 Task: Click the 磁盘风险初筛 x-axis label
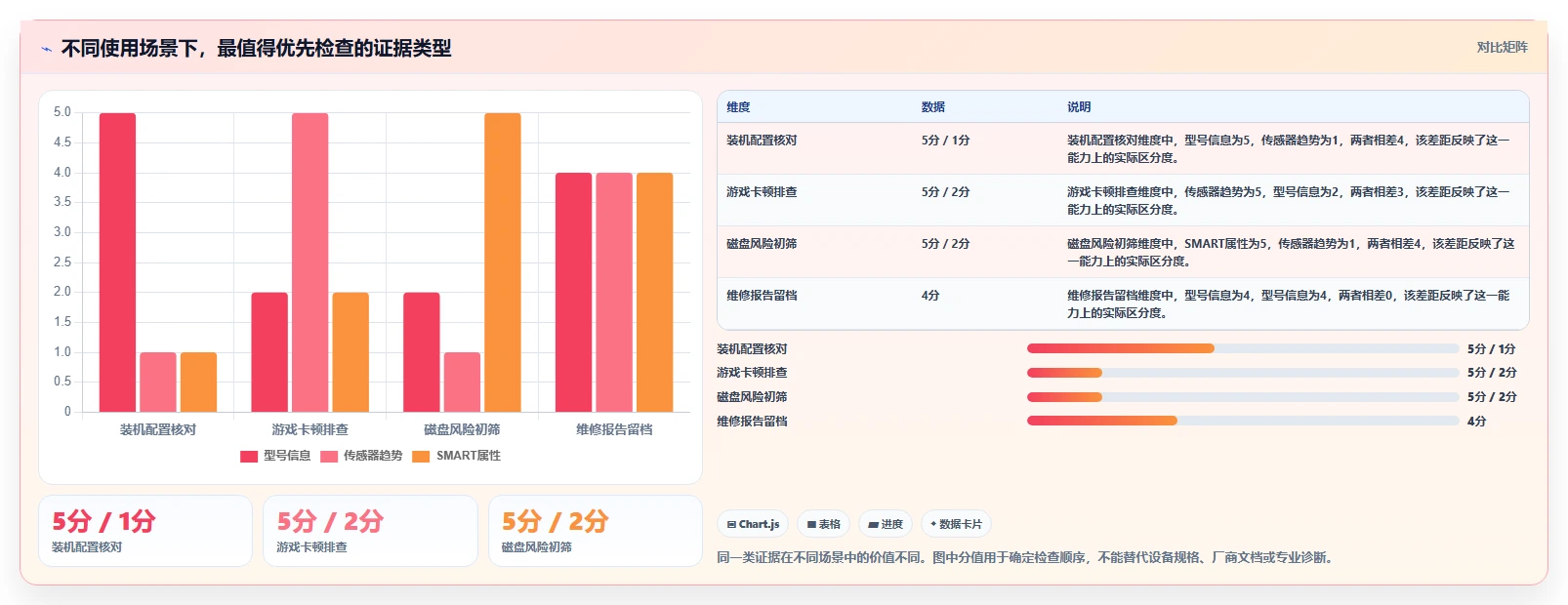(x=462, y=429)
